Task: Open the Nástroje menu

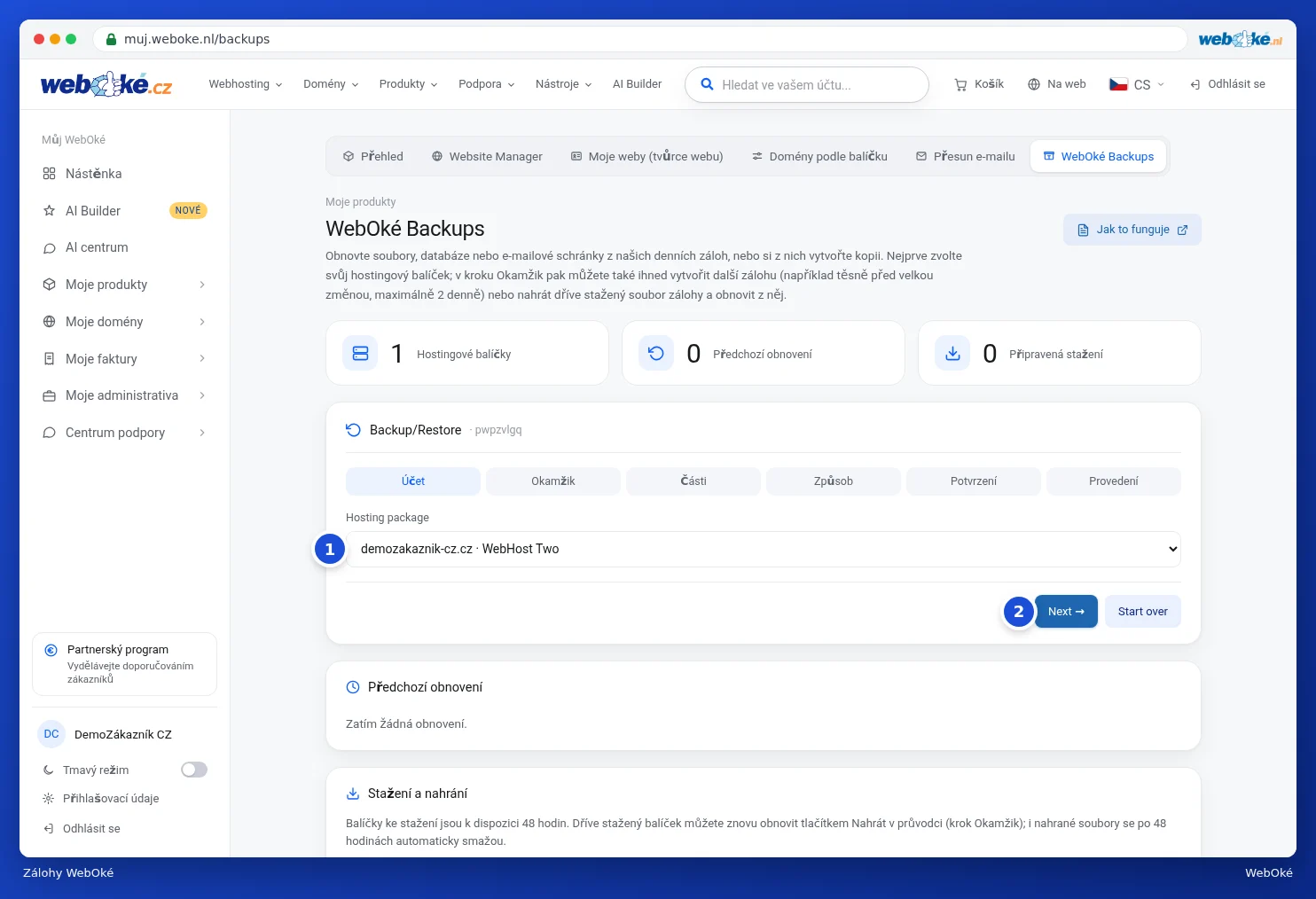Action: pos(563,84)
